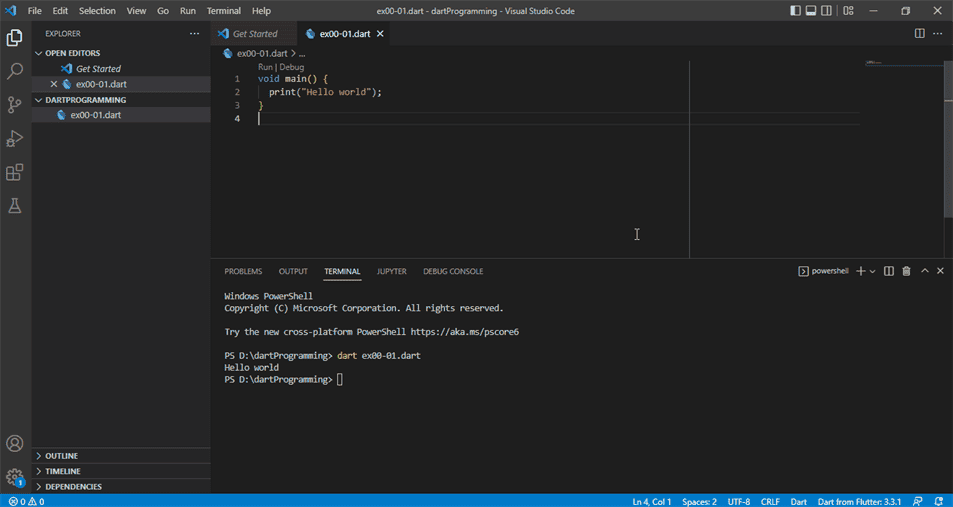This screenshot has height=507, width=953.
Task: Open the new terminal launch profile dropdown
Action: click(873, 271)
